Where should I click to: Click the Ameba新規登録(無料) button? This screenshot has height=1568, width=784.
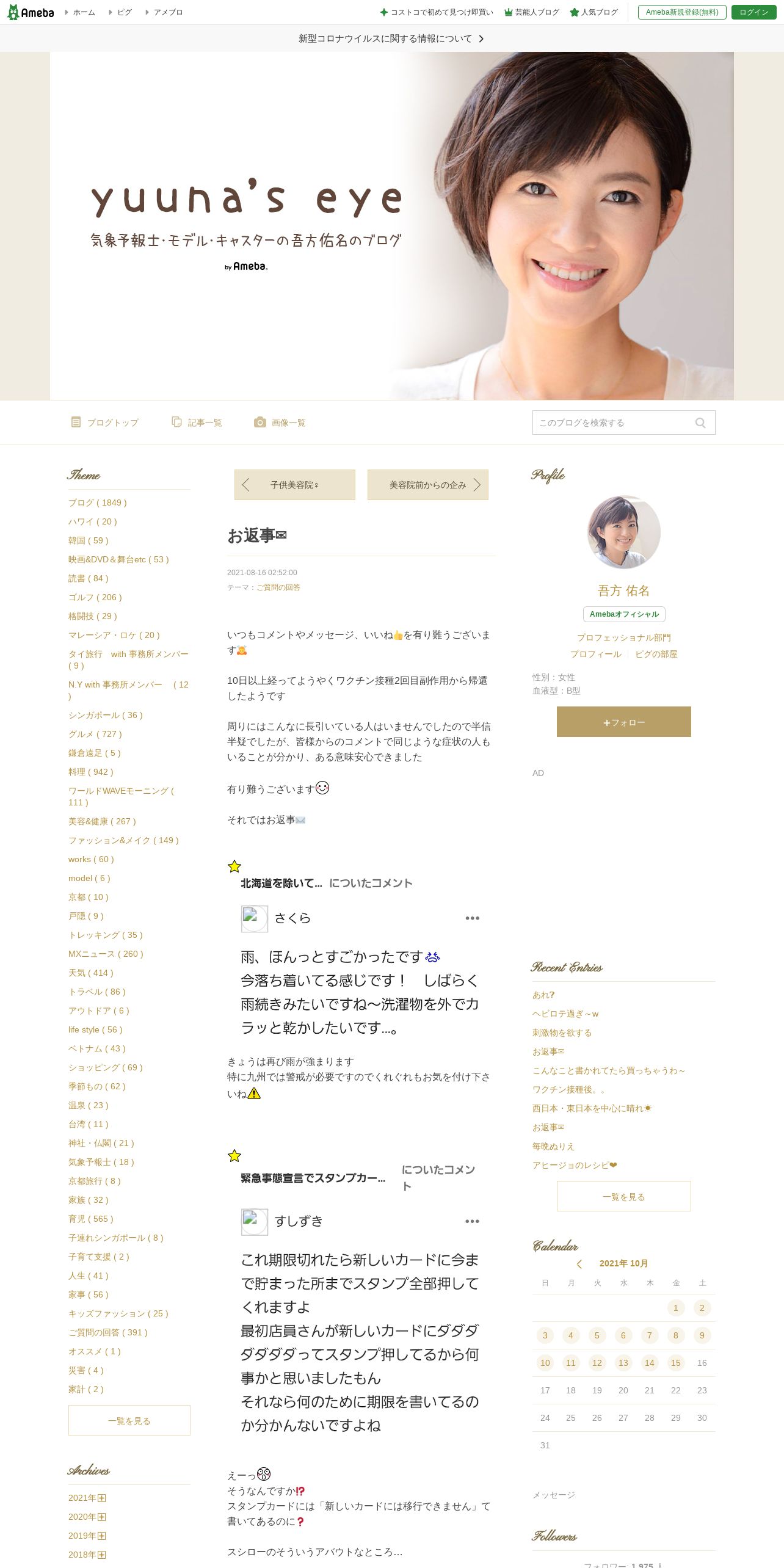tap(682, 12)
